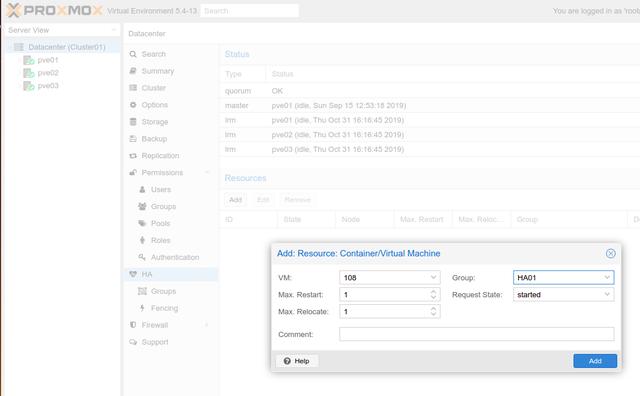
Task: Collapse the Permissions submenu arrow
Action: click(x=207, y=172)
